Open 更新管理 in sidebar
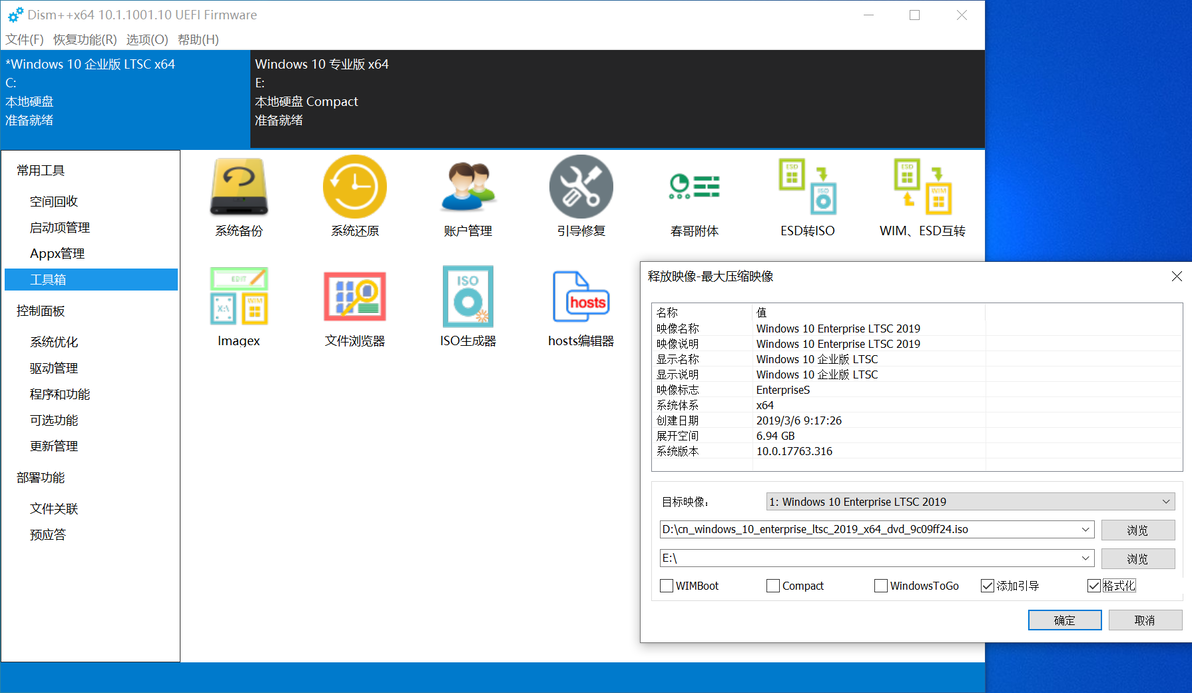This screenshot has height=693, width=1192. tap(54, 446)
